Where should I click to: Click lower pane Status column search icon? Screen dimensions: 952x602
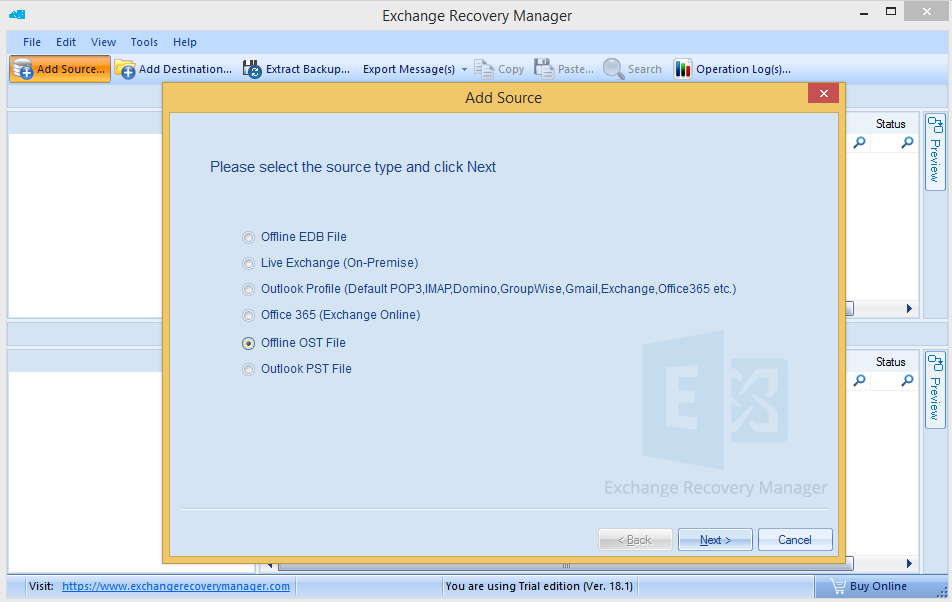pos(907,380)
